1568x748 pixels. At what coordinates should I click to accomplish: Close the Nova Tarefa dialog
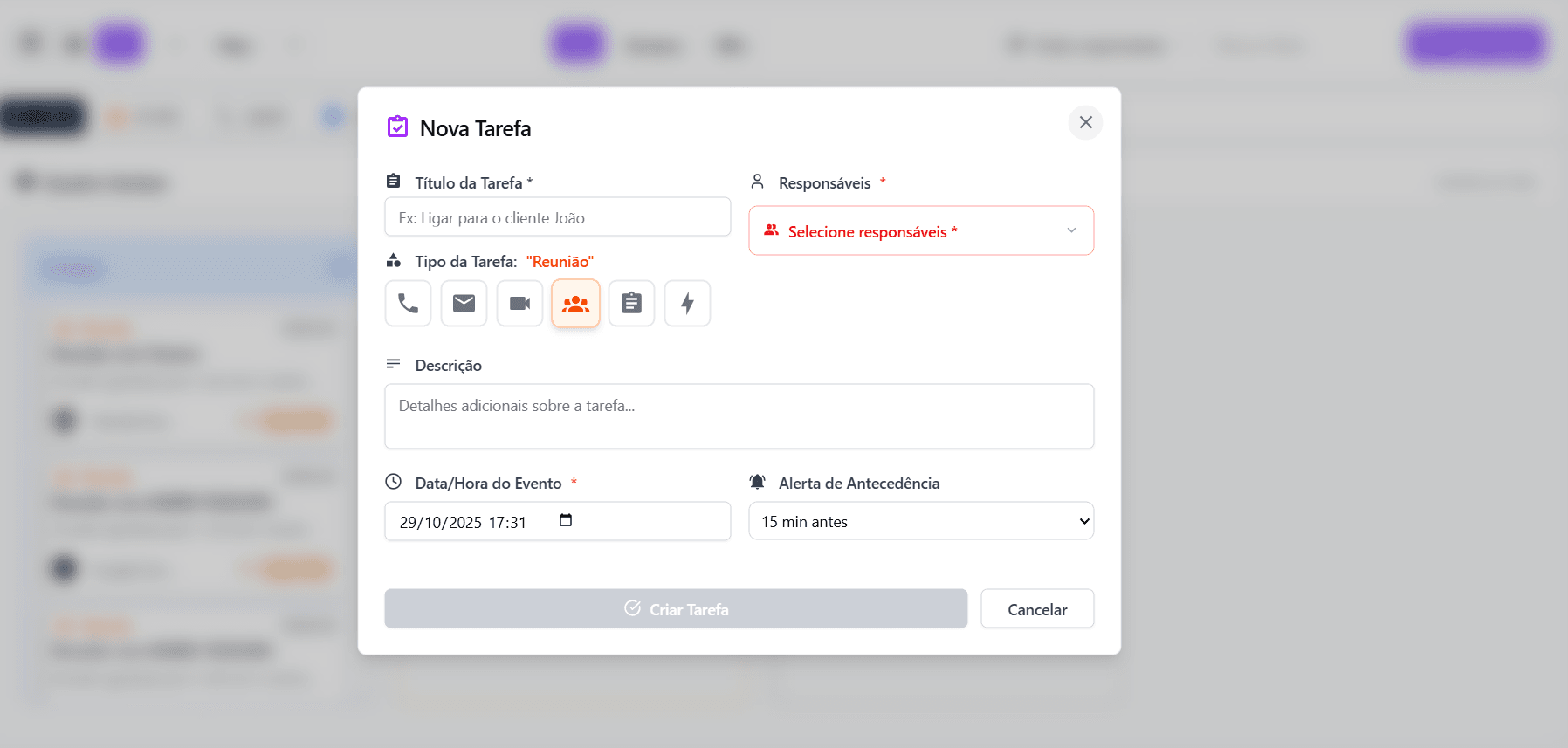1085,122
